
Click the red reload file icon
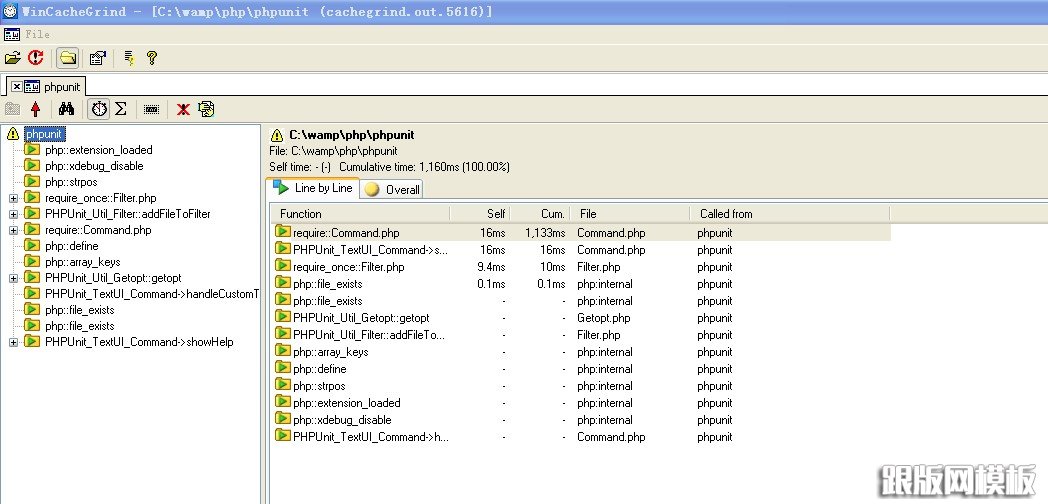tap(35, 58)
